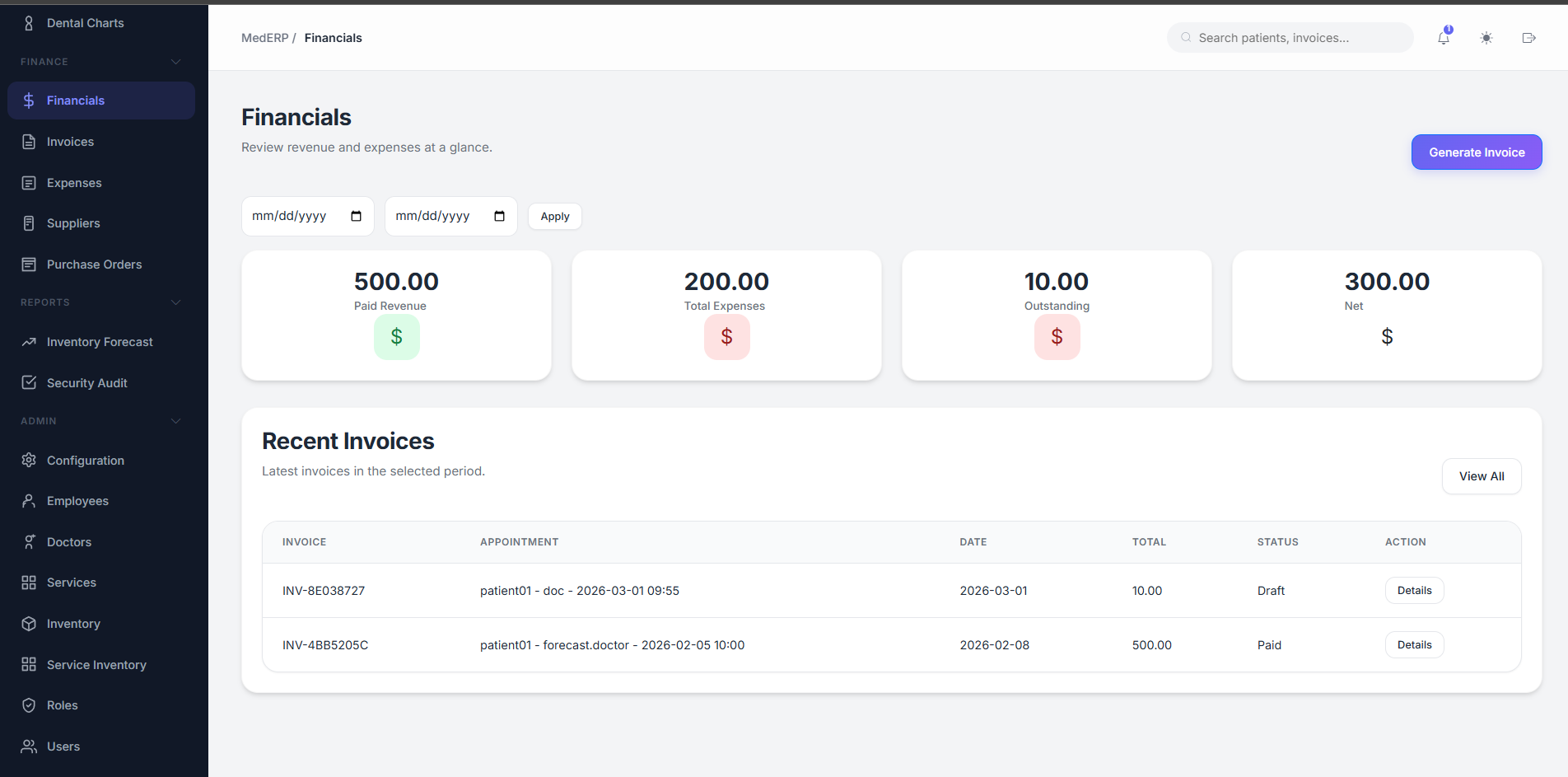Click View All recent invoices

click(1481, 476)
